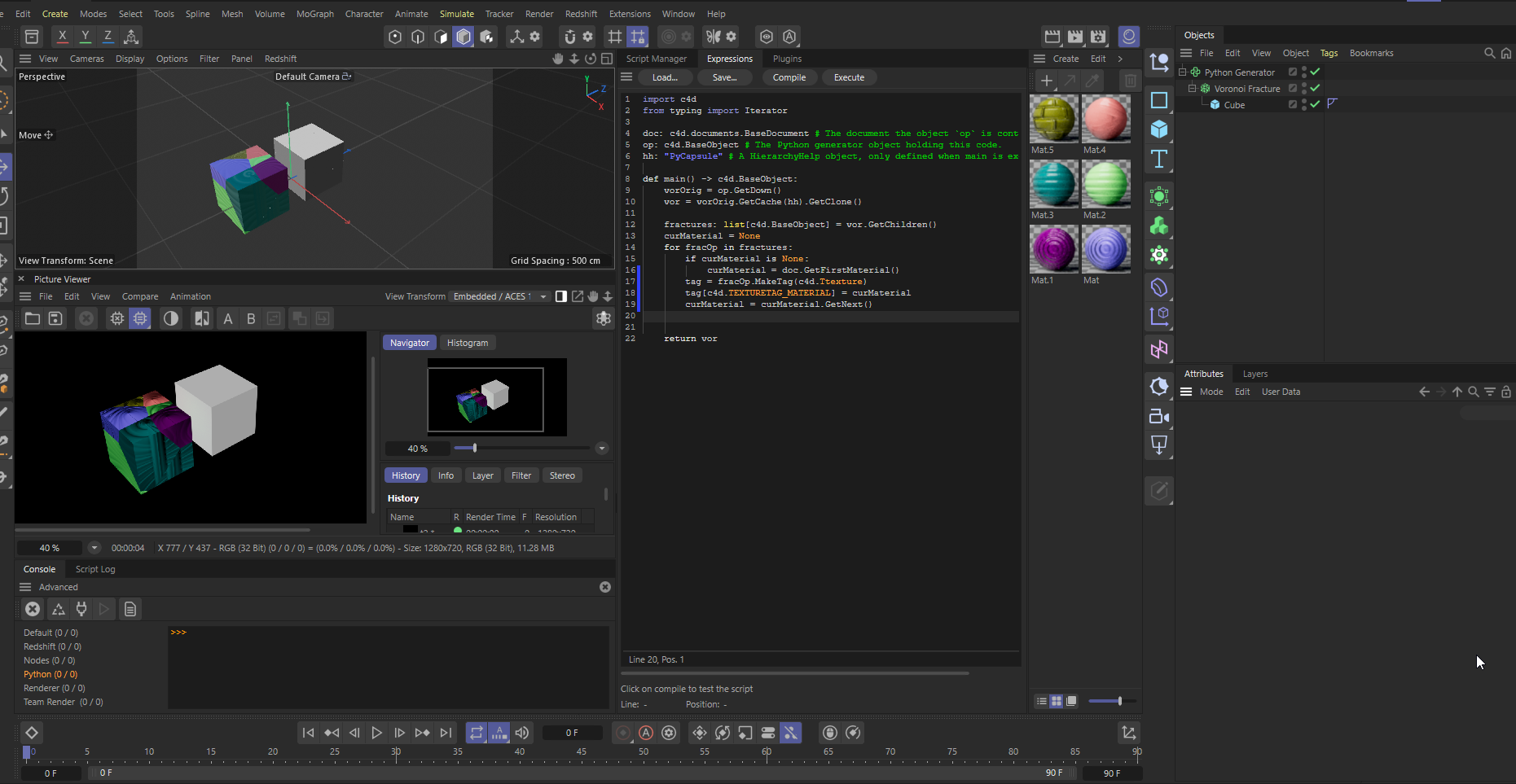
Task: Open Objects manager hamburger menu
Action: click(1186, 53)
